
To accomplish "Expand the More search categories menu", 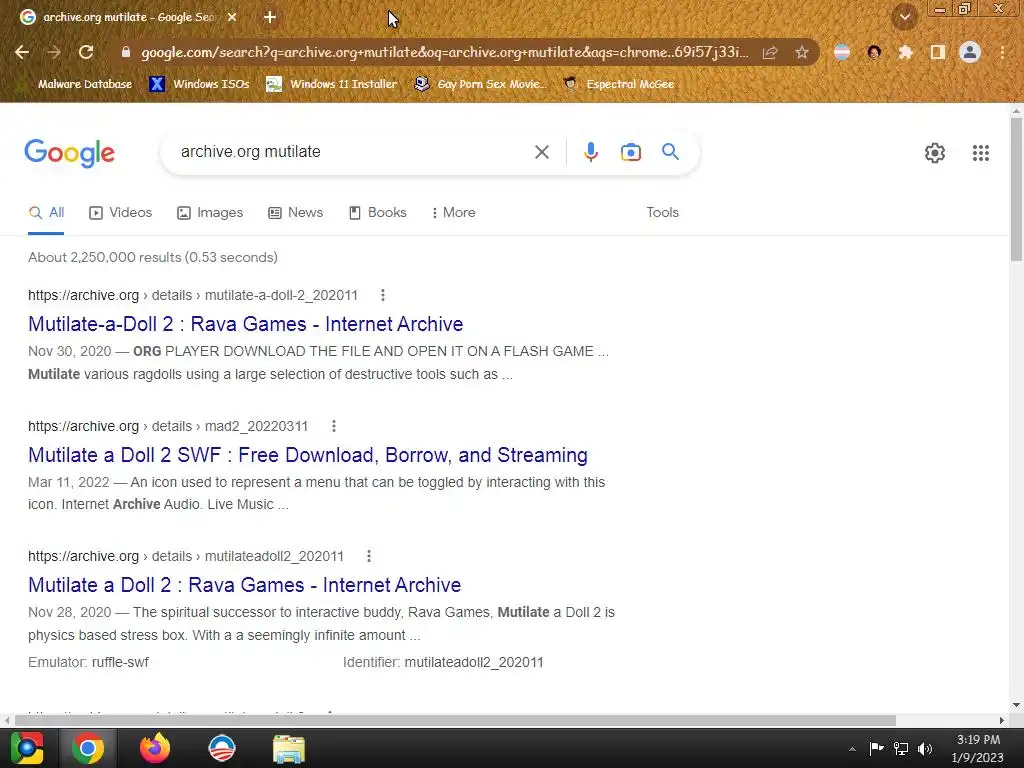I will pos(453,213).
